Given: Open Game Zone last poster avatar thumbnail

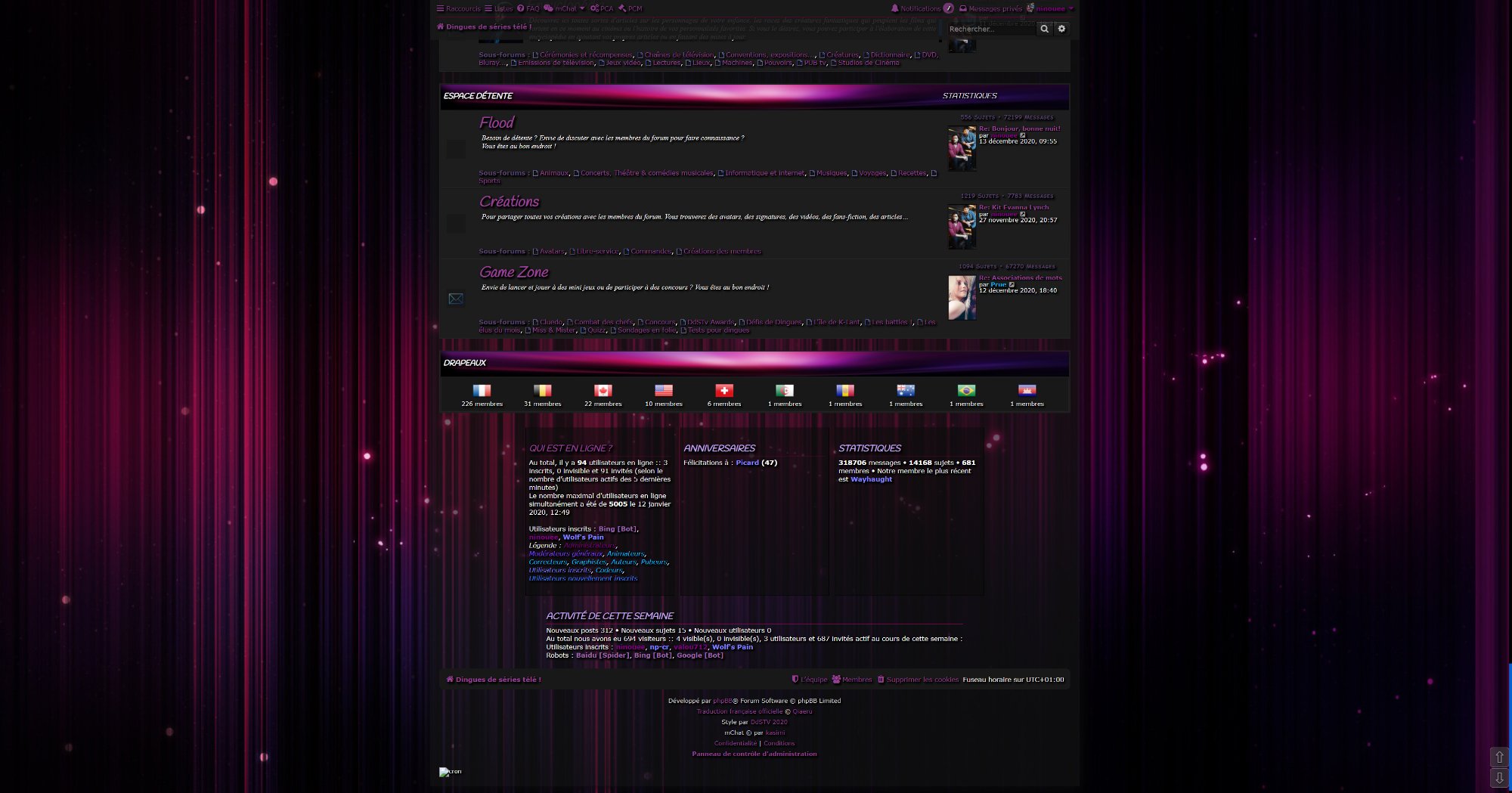Looking at the screenshot, I should [x=962, y=297].
